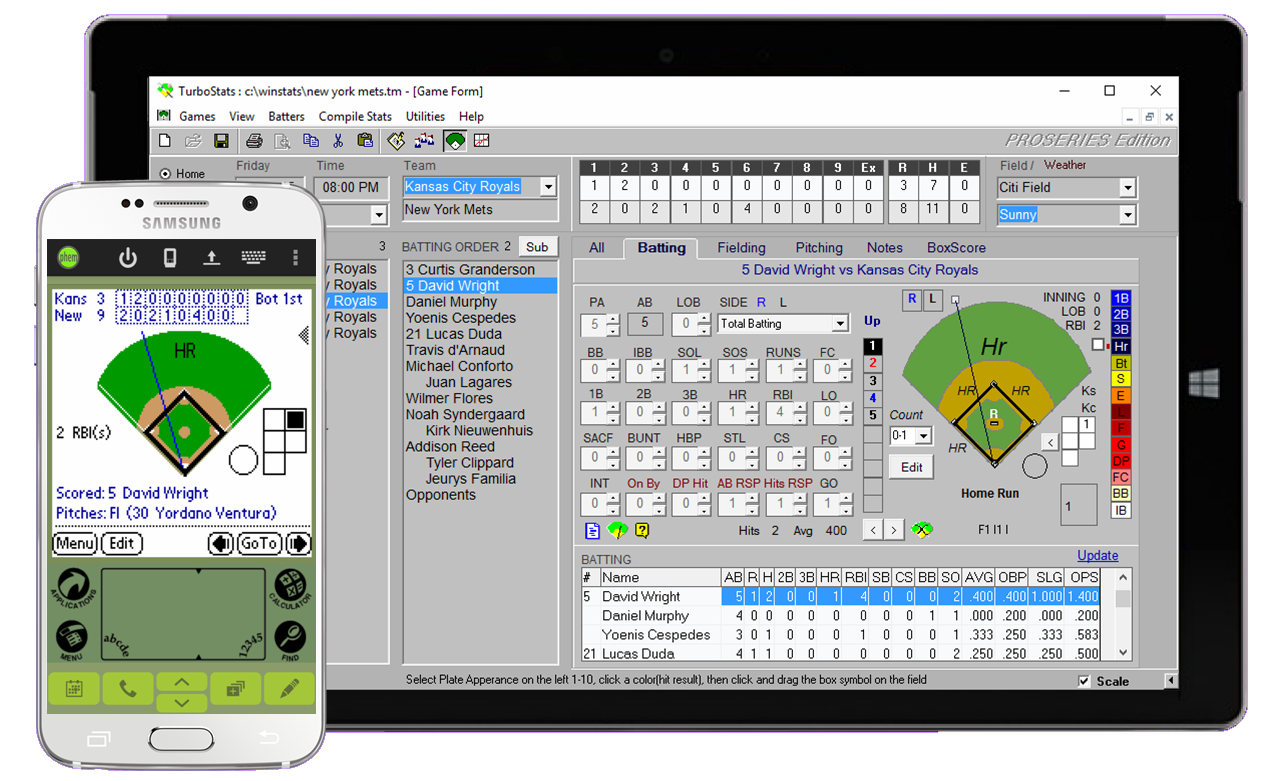Tap the Edit button on the phone
The width and height of the screenshot is (1269, 781).
click(121, 543)
